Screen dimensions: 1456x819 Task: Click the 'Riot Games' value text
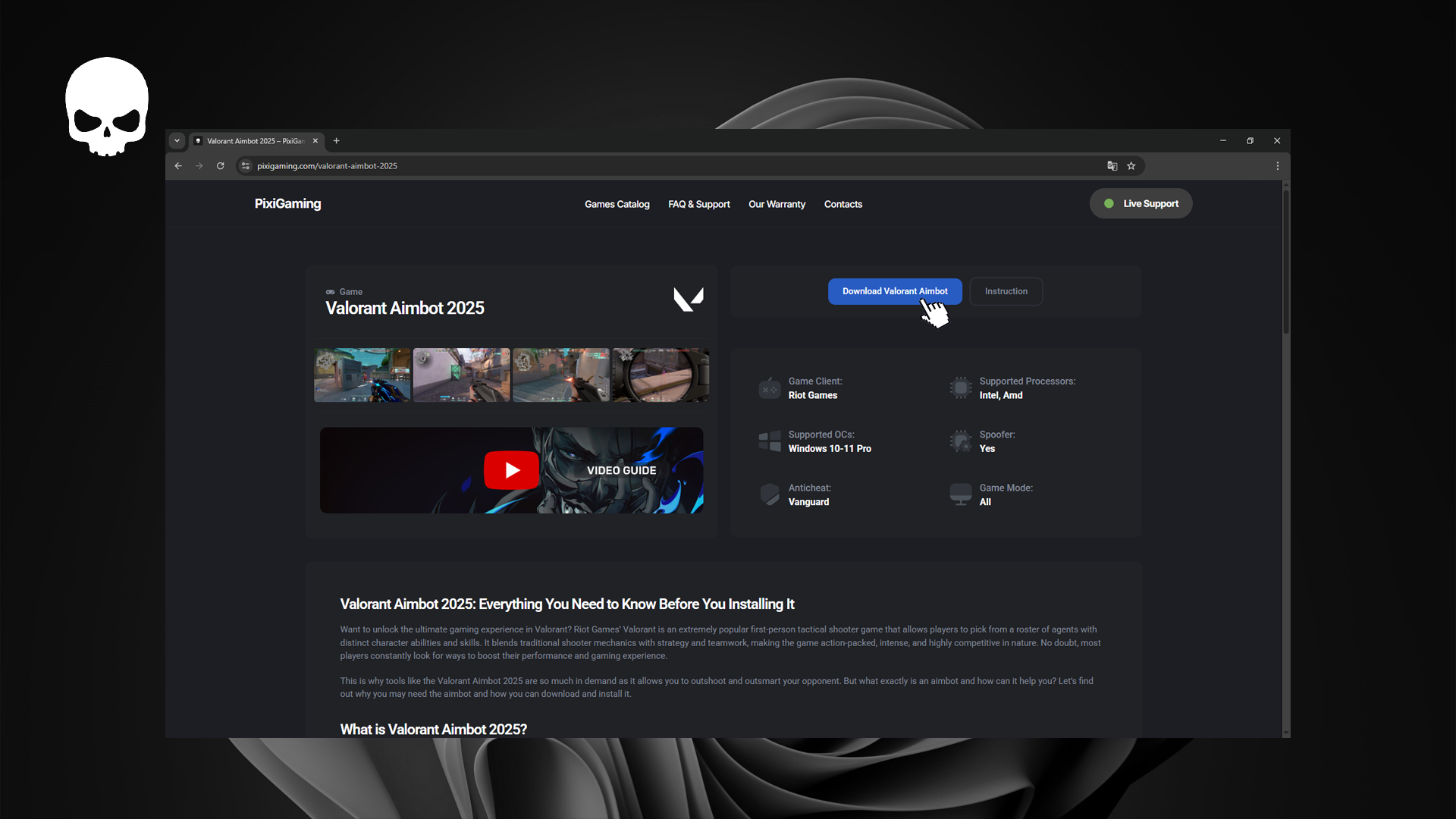(813, 395)
